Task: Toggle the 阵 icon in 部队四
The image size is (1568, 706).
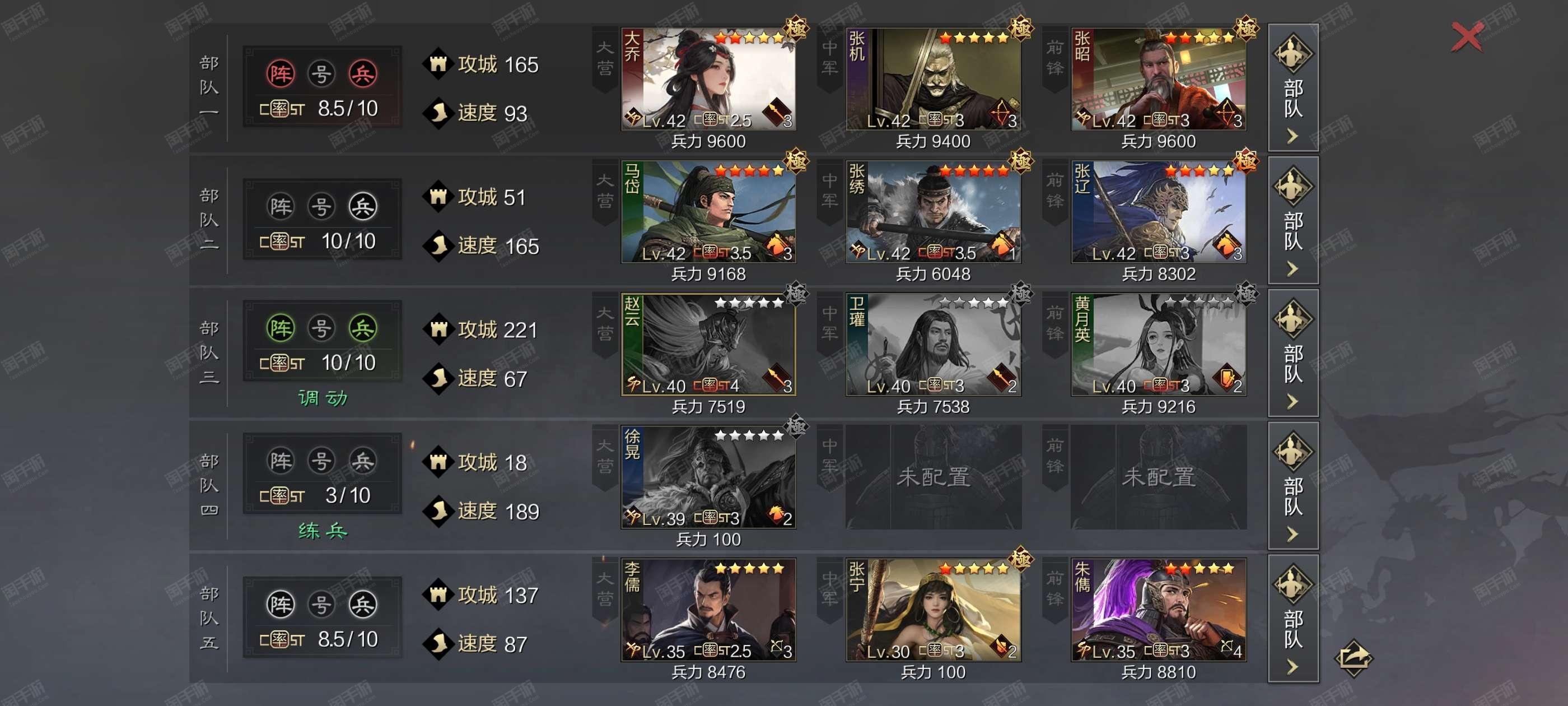Action: pos(280,461)
